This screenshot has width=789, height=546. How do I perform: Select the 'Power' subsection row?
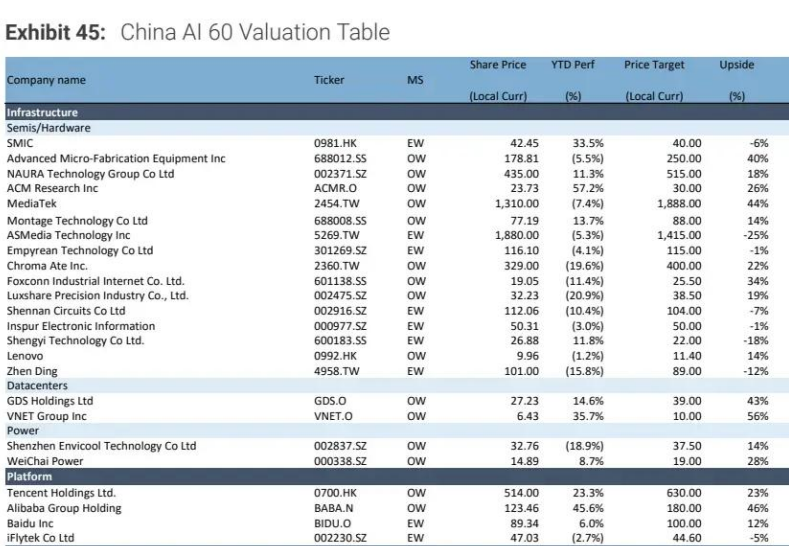pos(397,431)
